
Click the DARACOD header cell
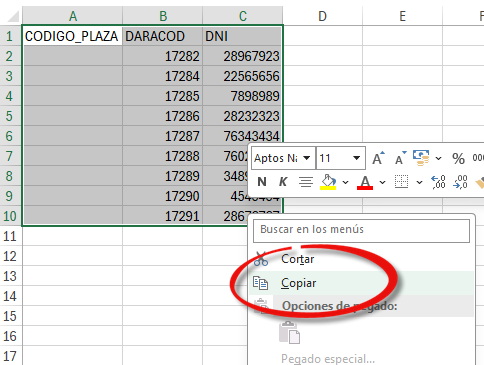pos(163,36)
